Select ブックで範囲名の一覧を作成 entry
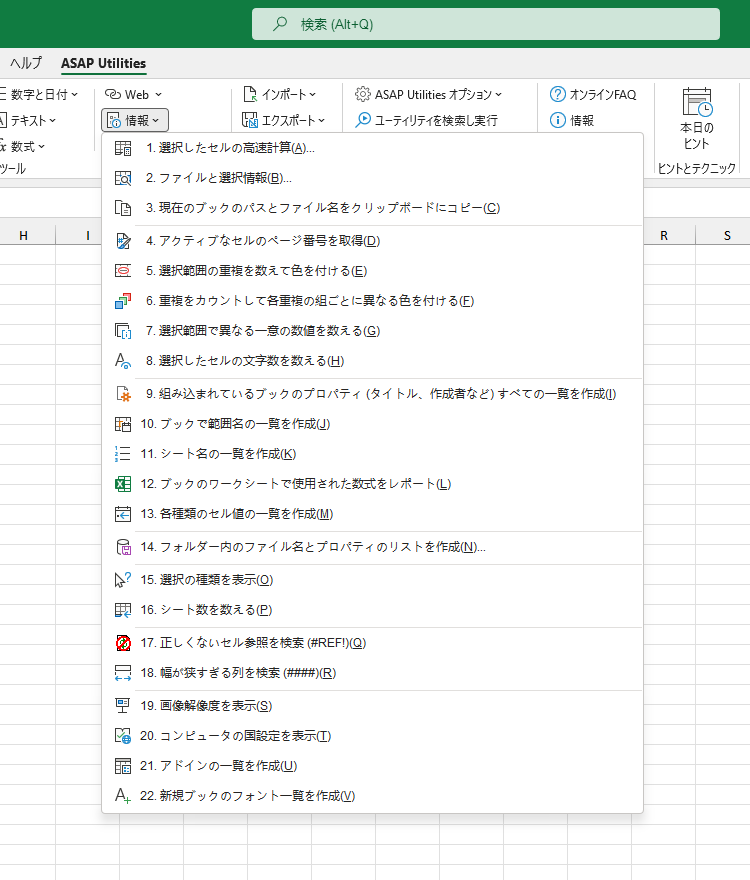This screenshot has width=750, height=880. (372, 424)
